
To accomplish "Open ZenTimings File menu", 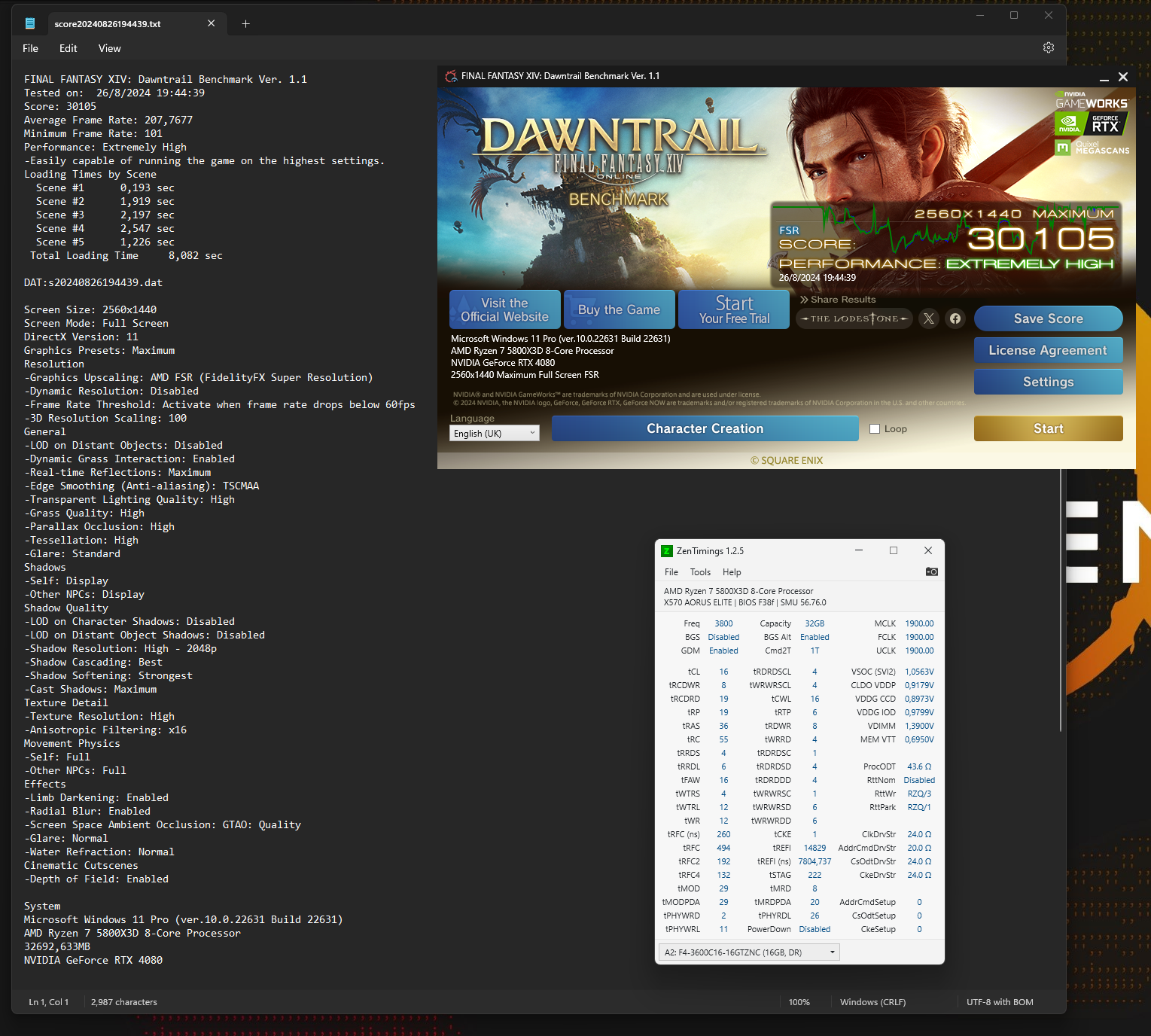I will click(671, 572).
